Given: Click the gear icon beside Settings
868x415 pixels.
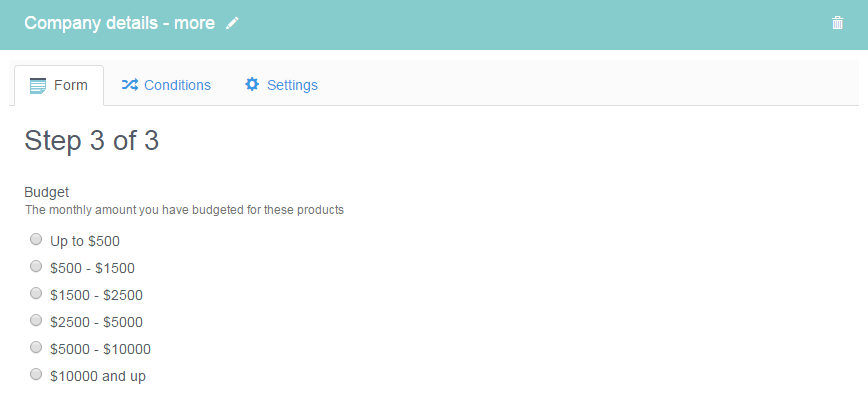Looking at the screenshot, I should point(252,85).
